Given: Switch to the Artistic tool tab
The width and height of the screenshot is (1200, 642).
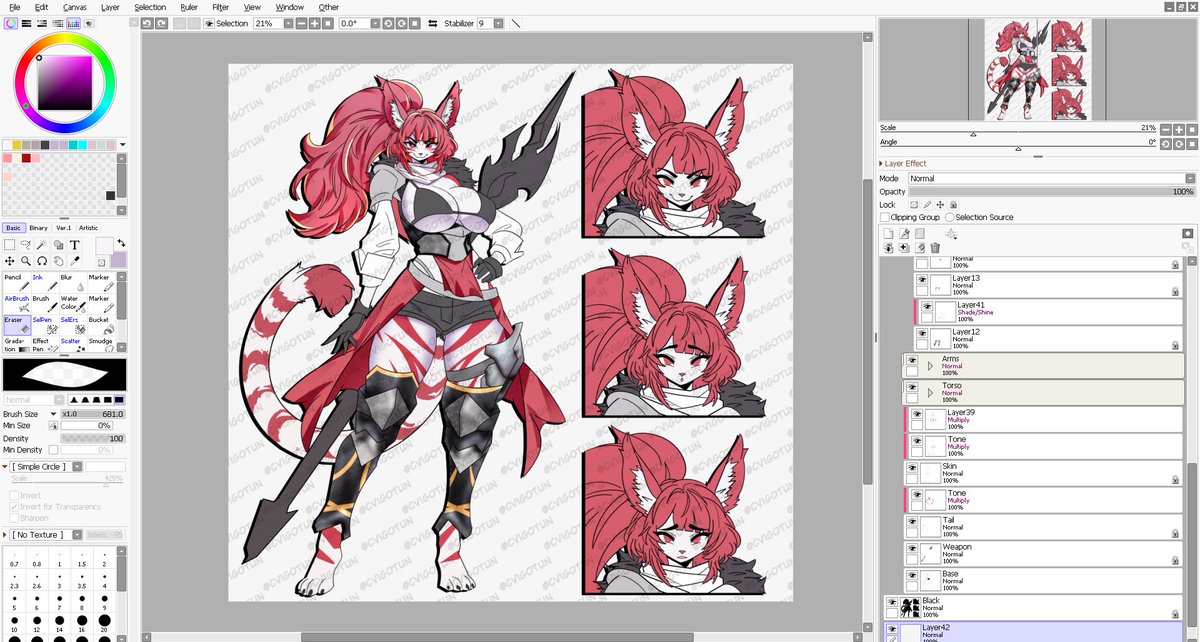Looking at the screenshot, I should pyautogui.click(x=89, y=228).
